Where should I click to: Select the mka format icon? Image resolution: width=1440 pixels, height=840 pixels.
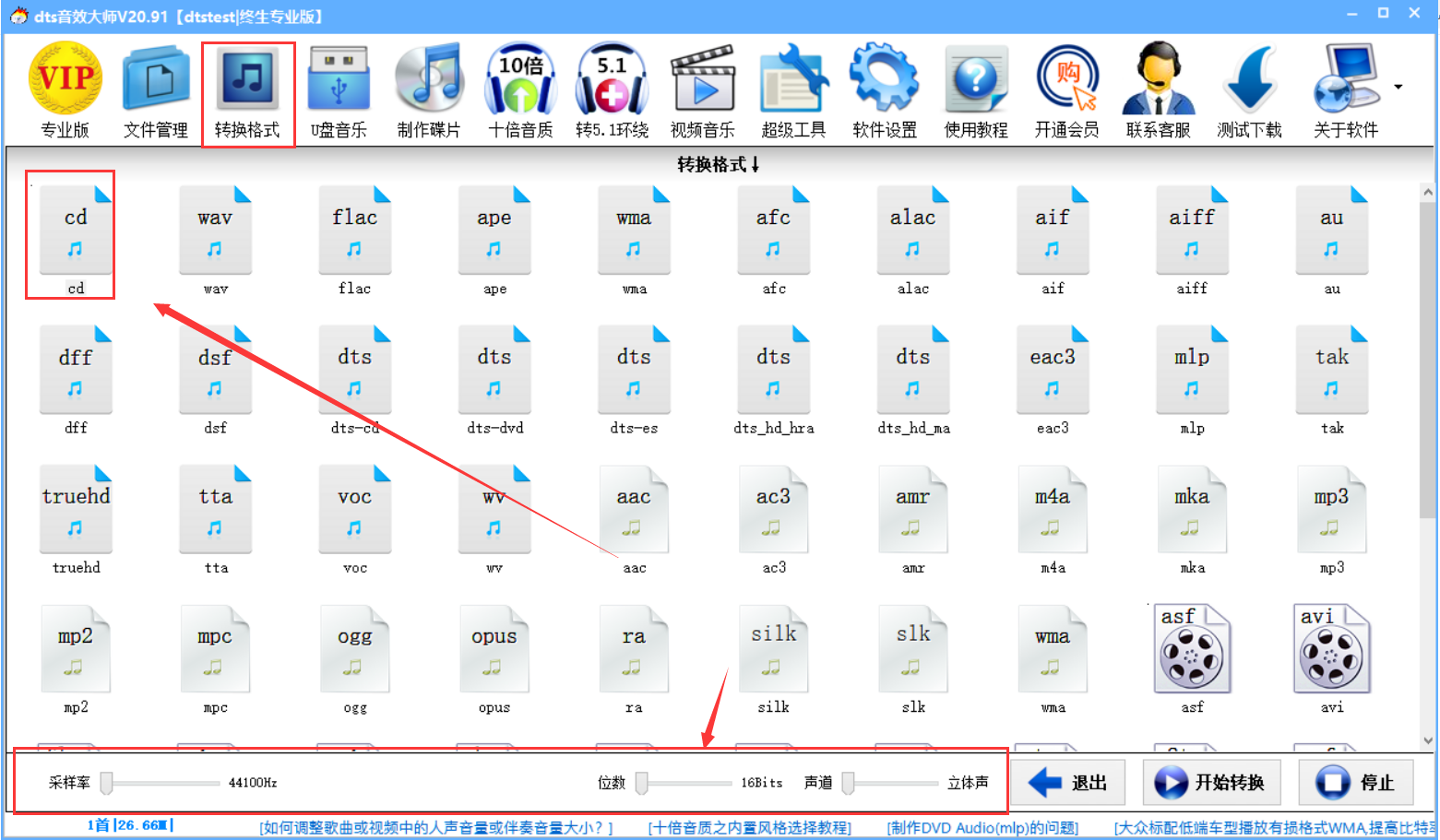(x=1192, y=518)
